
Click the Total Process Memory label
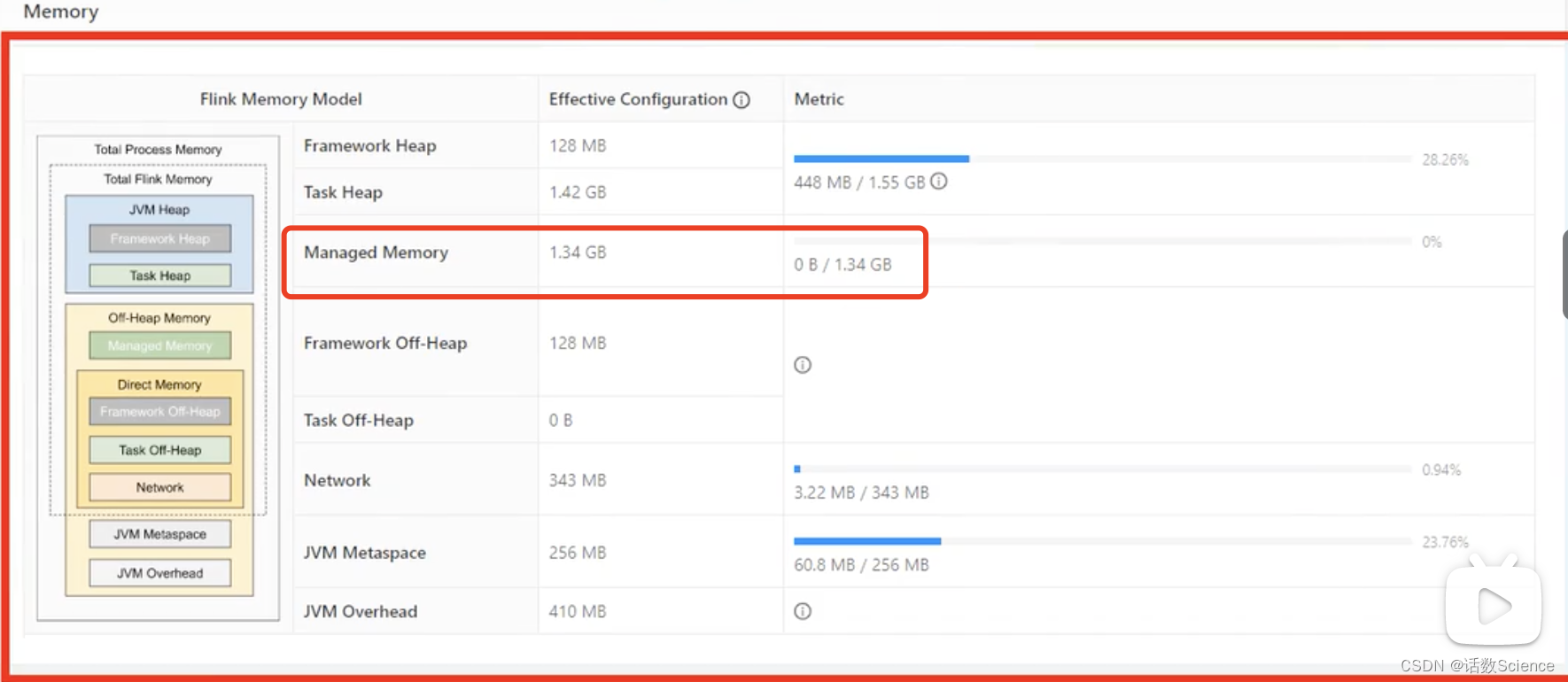[159, 150]
